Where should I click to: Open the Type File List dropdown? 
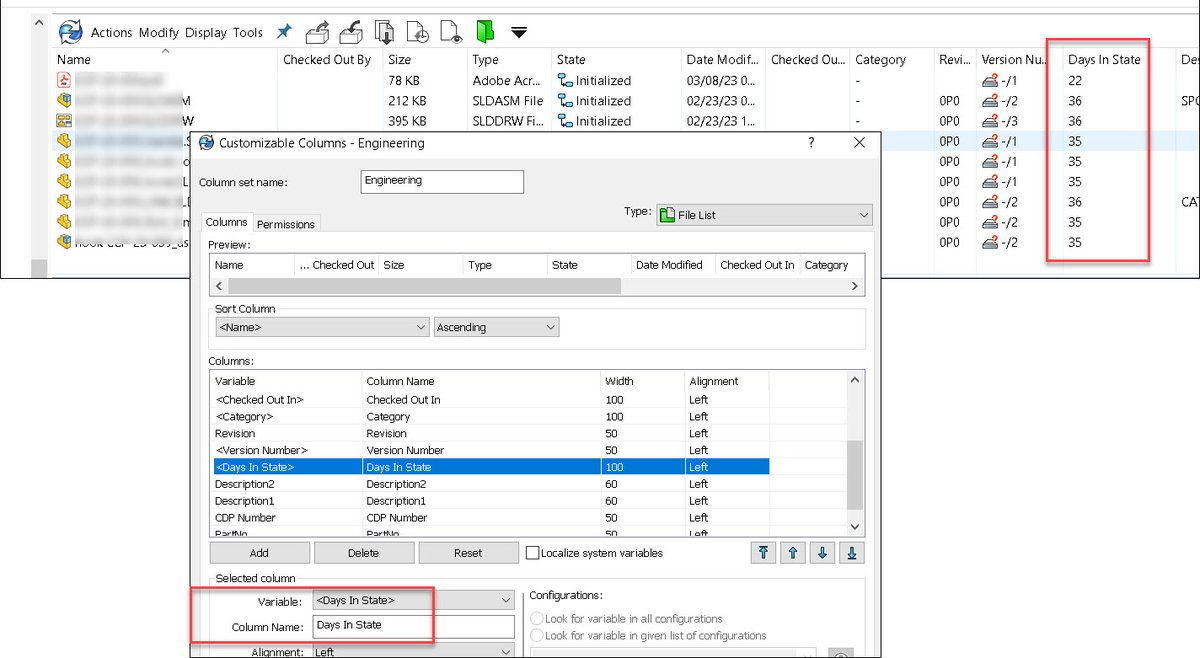pyautogui.click(x=765, y=214)
